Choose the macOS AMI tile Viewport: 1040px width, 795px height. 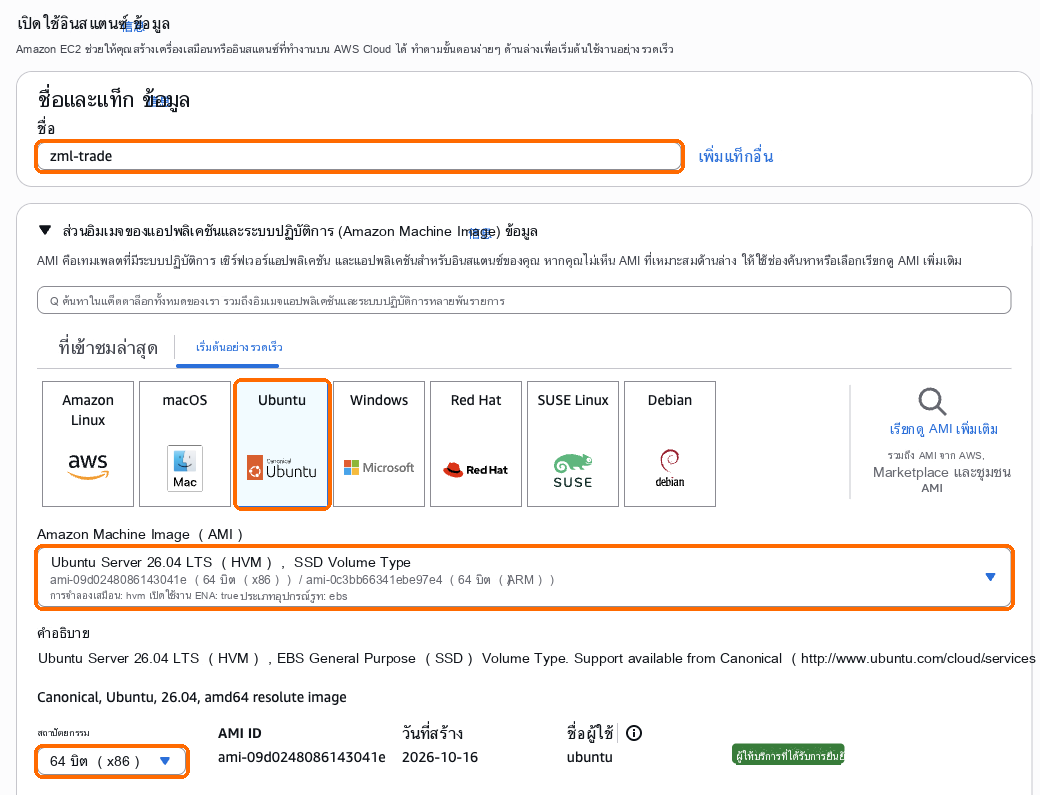[185, 444]
